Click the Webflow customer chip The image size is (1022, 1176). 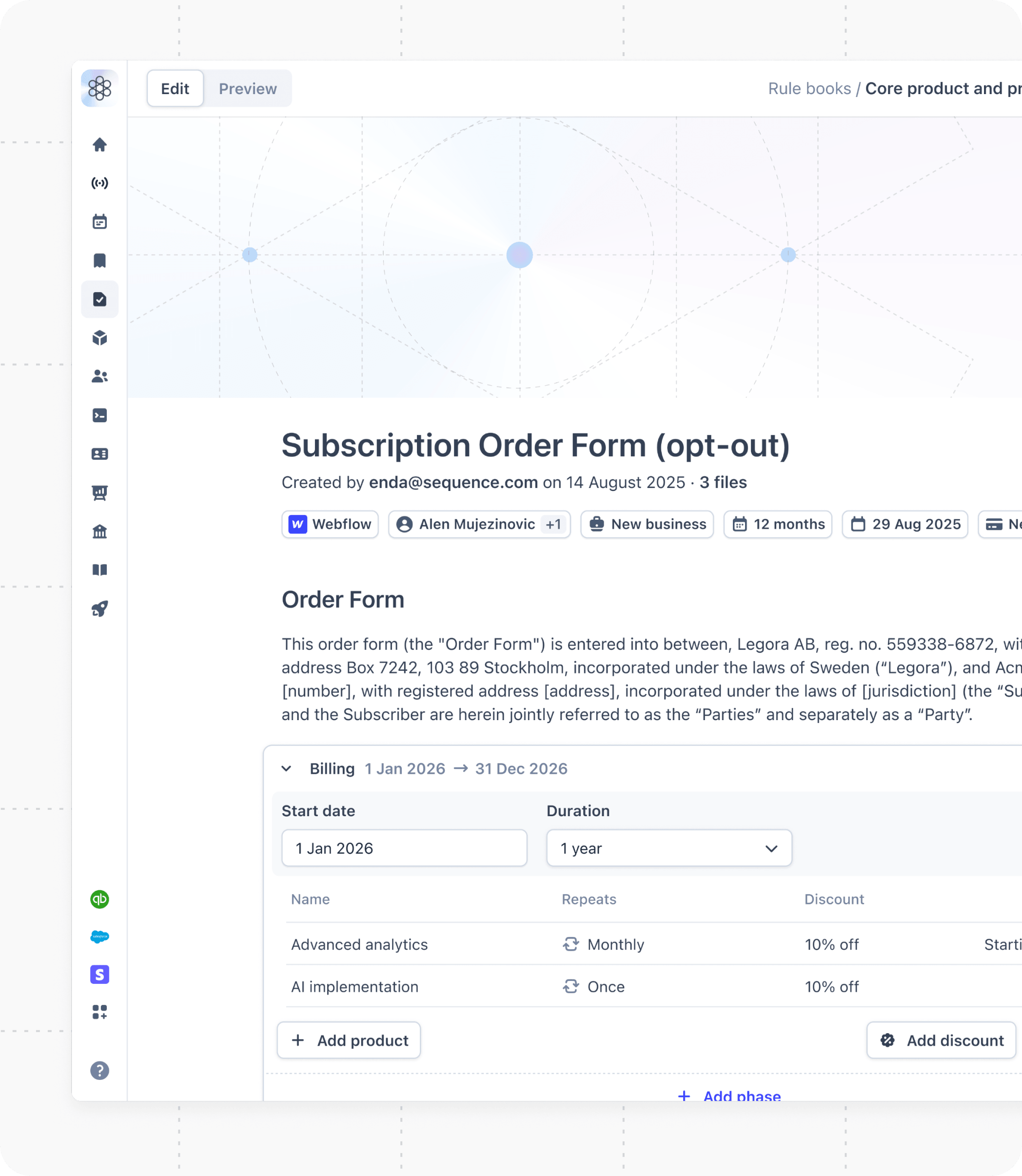[330, 524]
